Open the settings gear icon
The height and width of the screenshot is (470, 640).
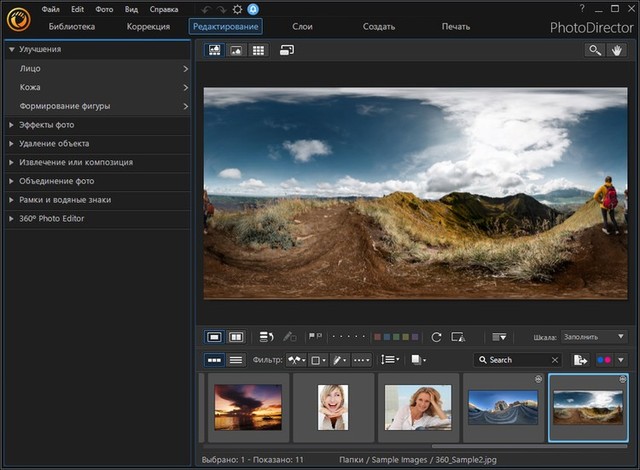(x=237, y=9)
